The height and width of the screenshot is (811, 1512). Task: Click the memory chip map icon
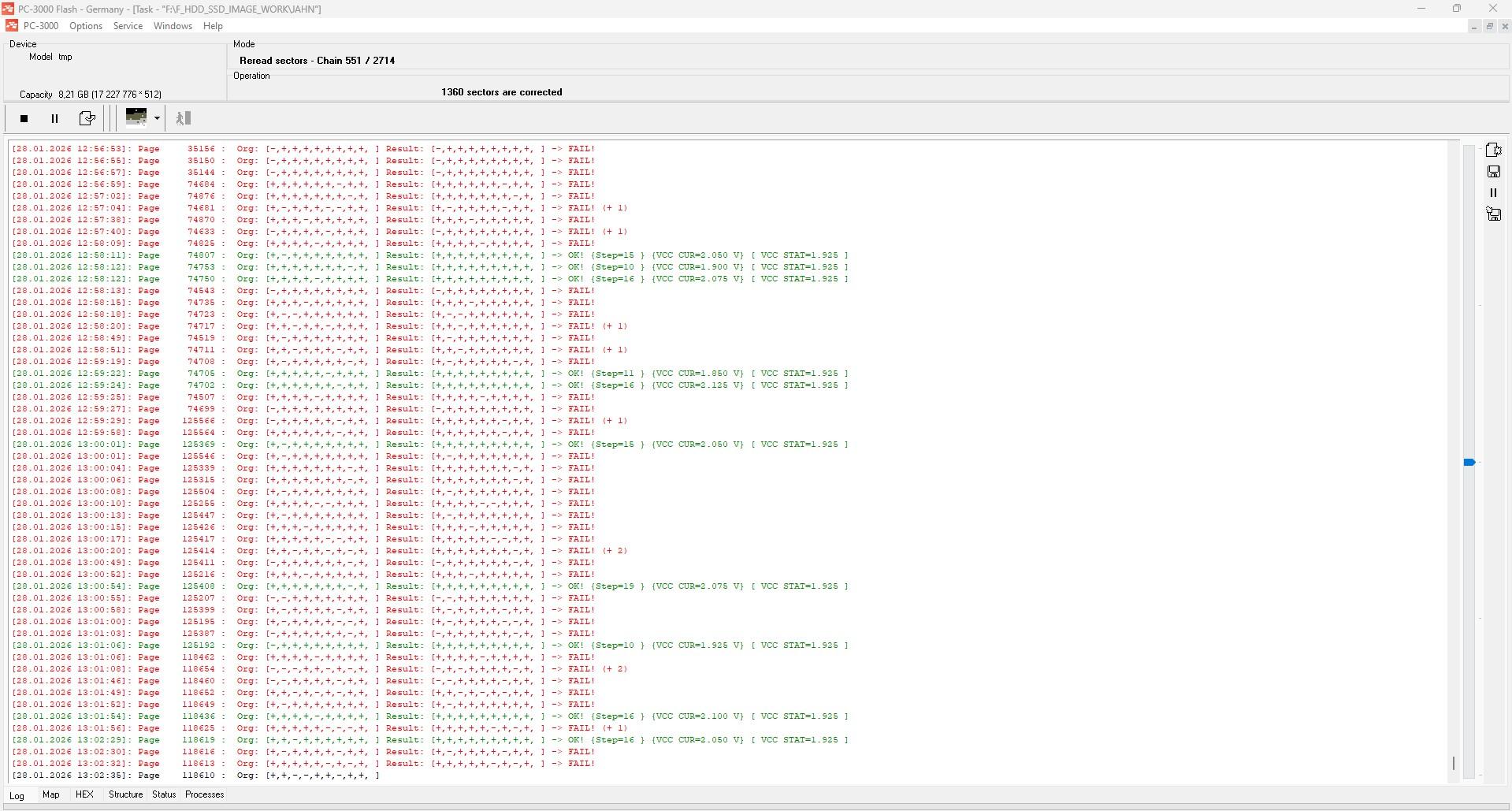tap(136, 117)
